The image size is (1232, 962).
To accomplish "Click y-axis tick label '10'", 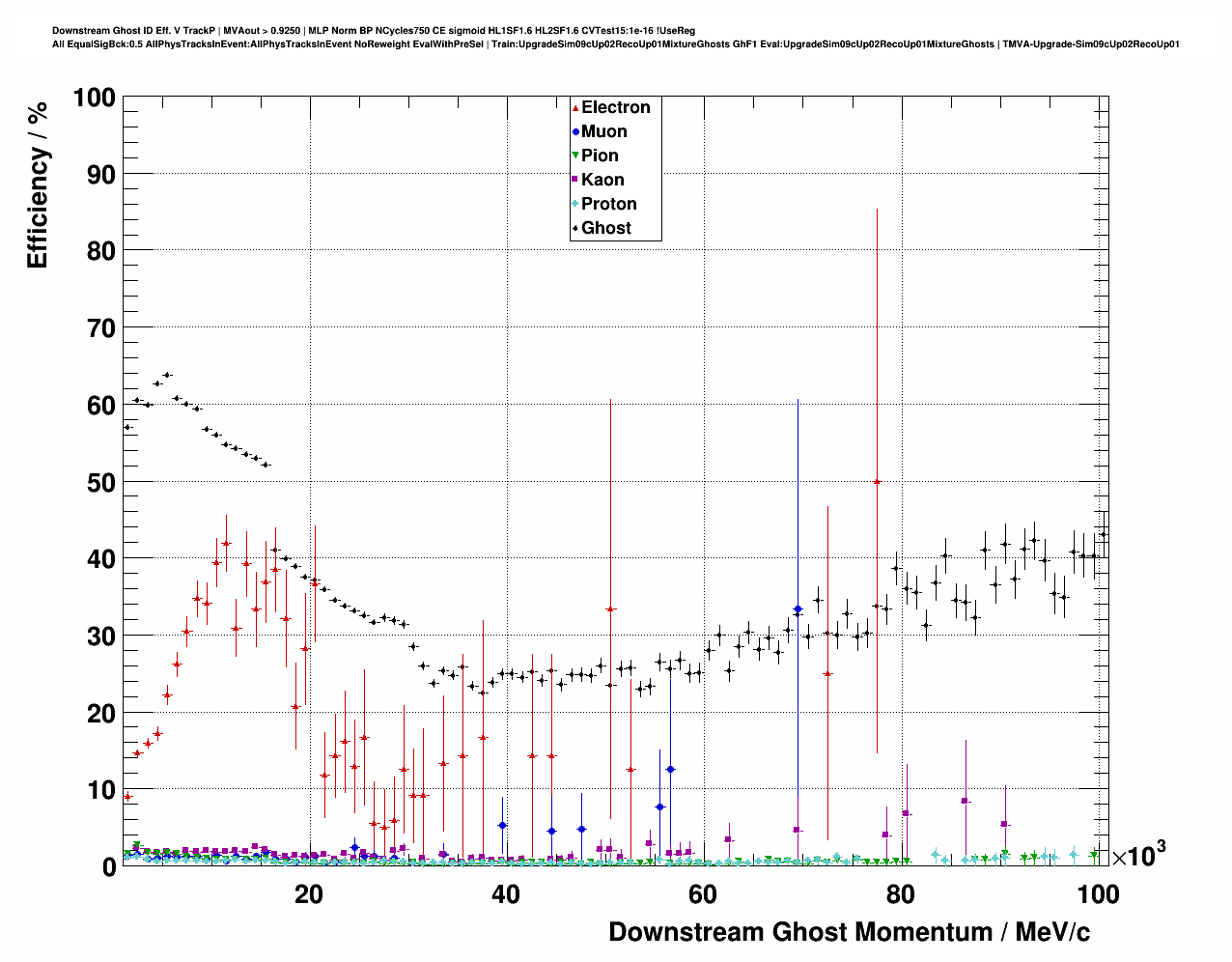I will point(101,790).
